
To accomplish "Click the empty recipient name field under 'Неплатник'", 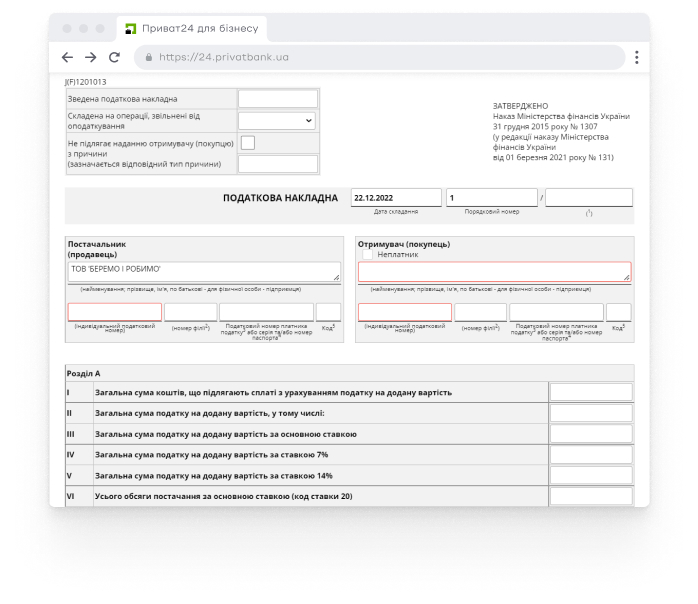I will tap(494, 271).
